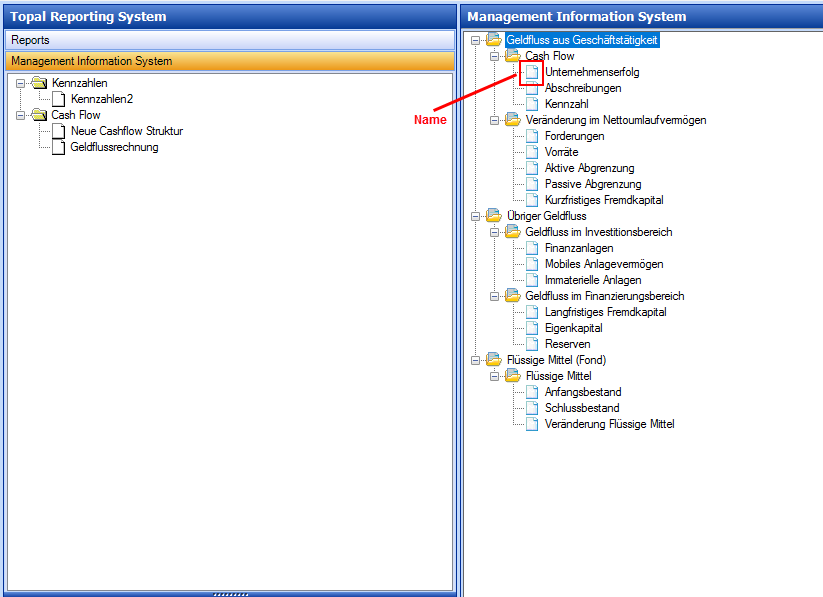
Task: Click the folder icon of Übriger Geldfluss
Action: pyautogui.click(x=494, y=216)
